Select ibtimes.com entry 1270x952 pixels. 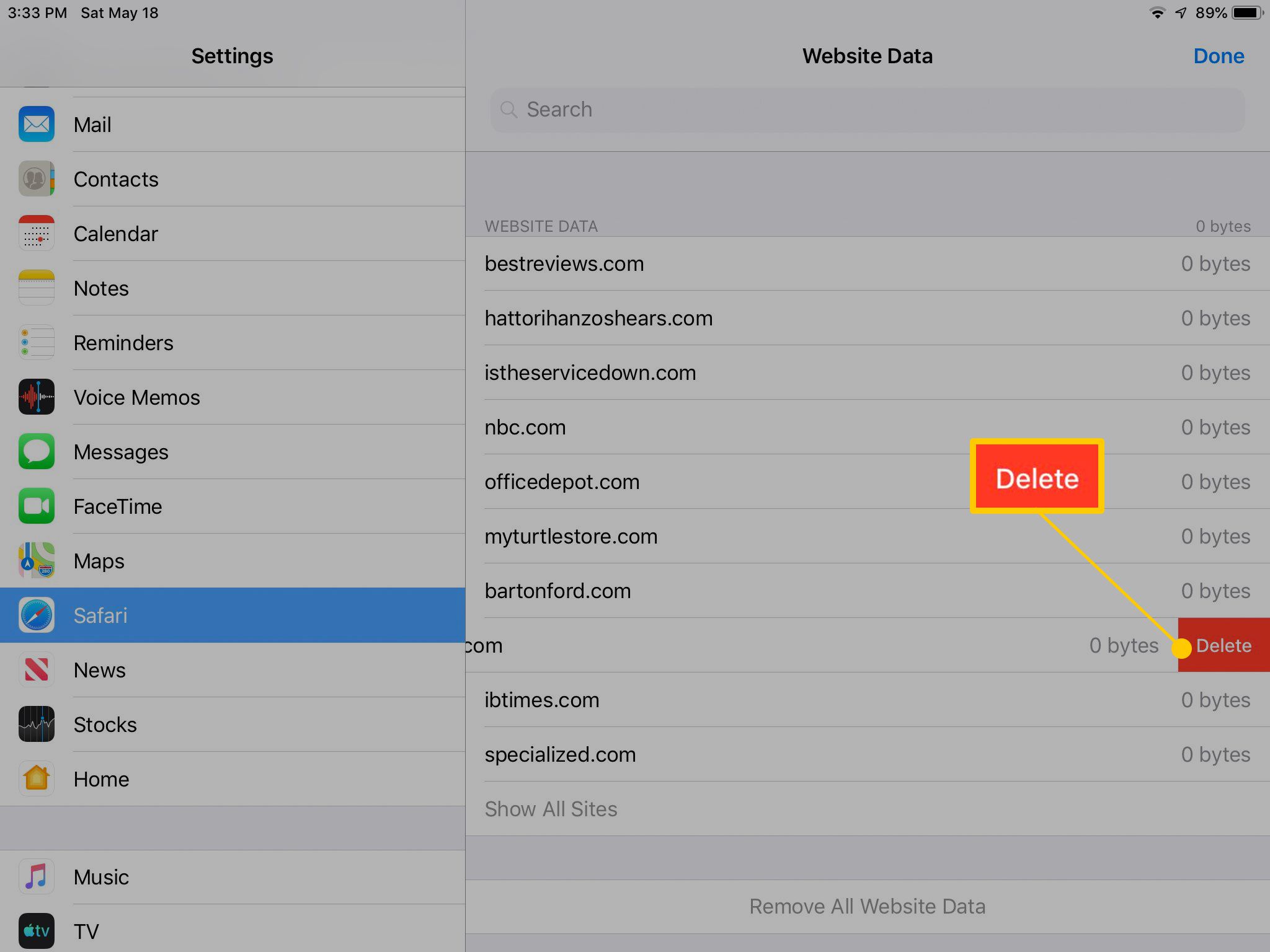pyautogui.click(x=868, y=700)
